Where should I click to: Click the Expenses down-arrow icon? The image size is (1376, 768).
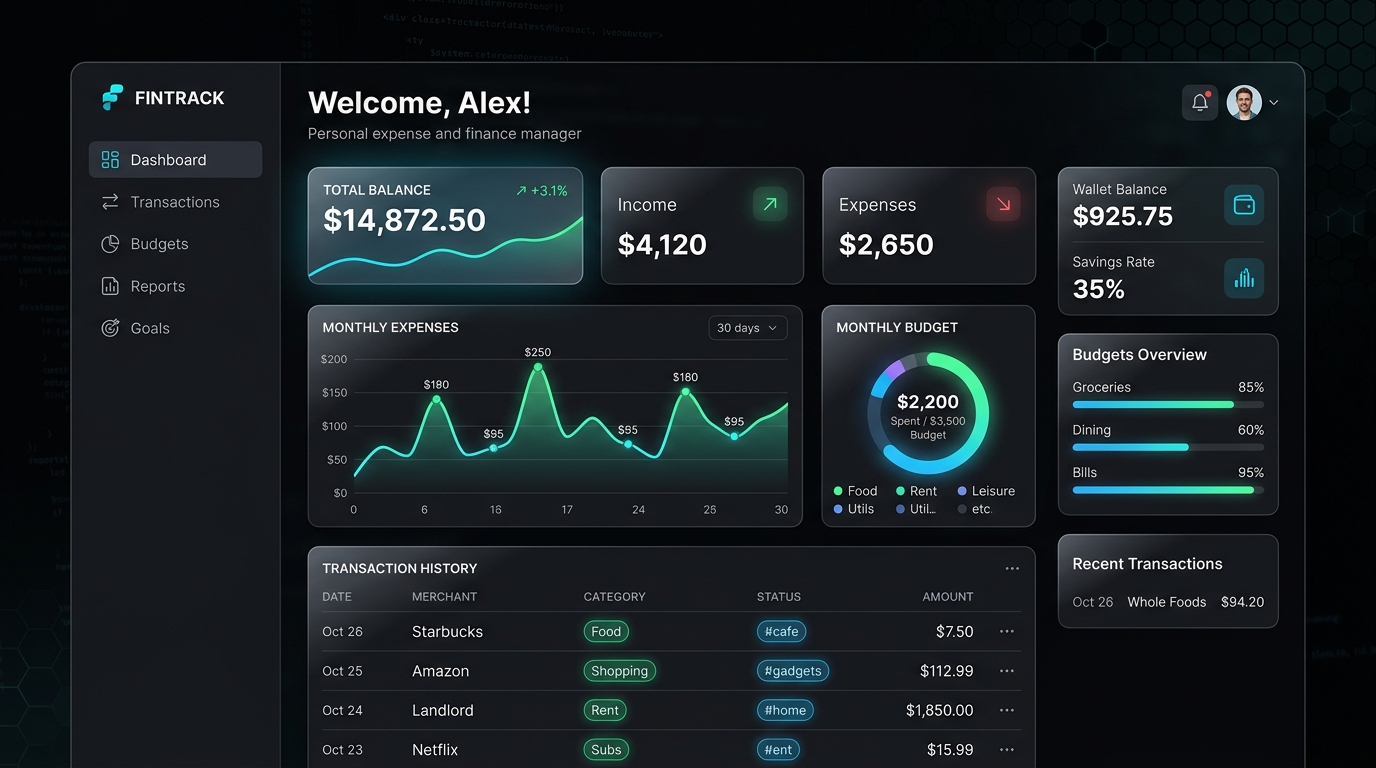(1003, 204)
